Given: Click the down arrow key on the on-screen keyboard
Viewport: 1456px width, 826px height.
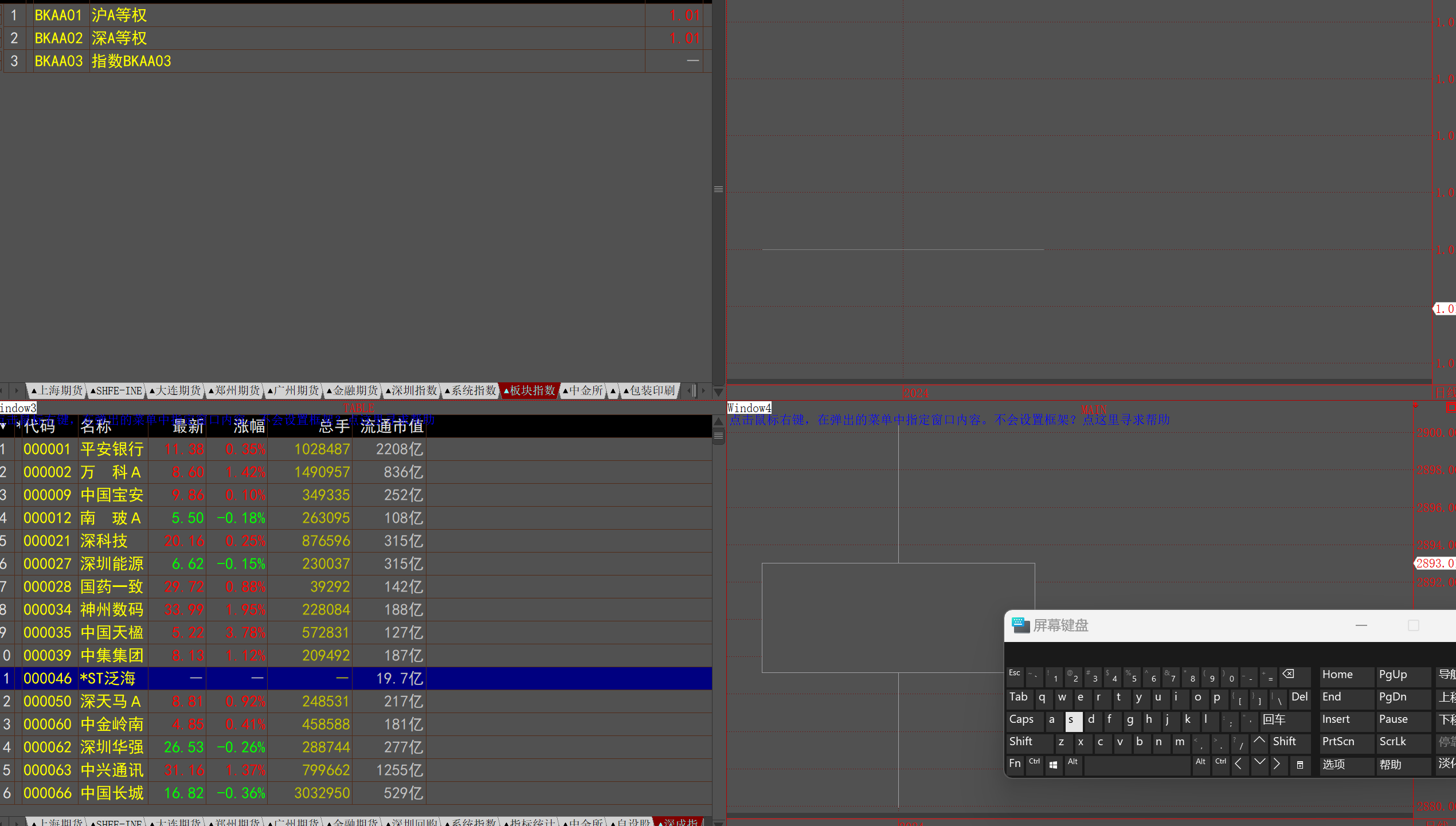Looking at the screenshot, I should pos(1259,765).
